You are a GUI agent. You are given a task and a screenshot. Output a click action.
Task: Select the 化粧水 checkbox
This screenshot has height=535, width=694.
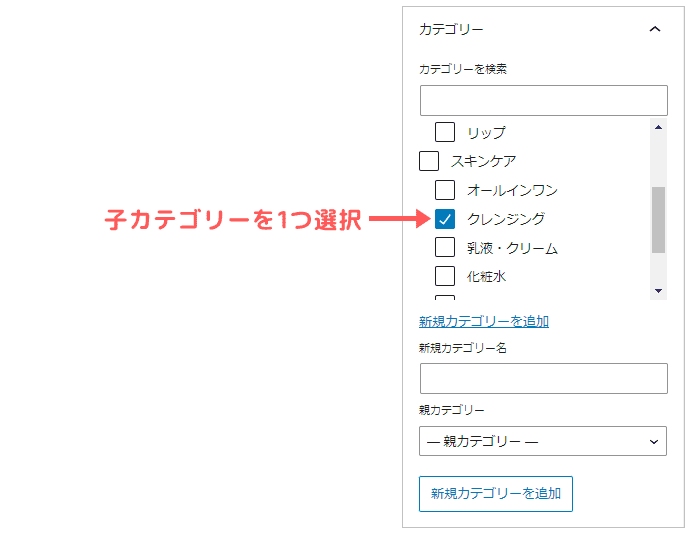(x=445, y=276)
